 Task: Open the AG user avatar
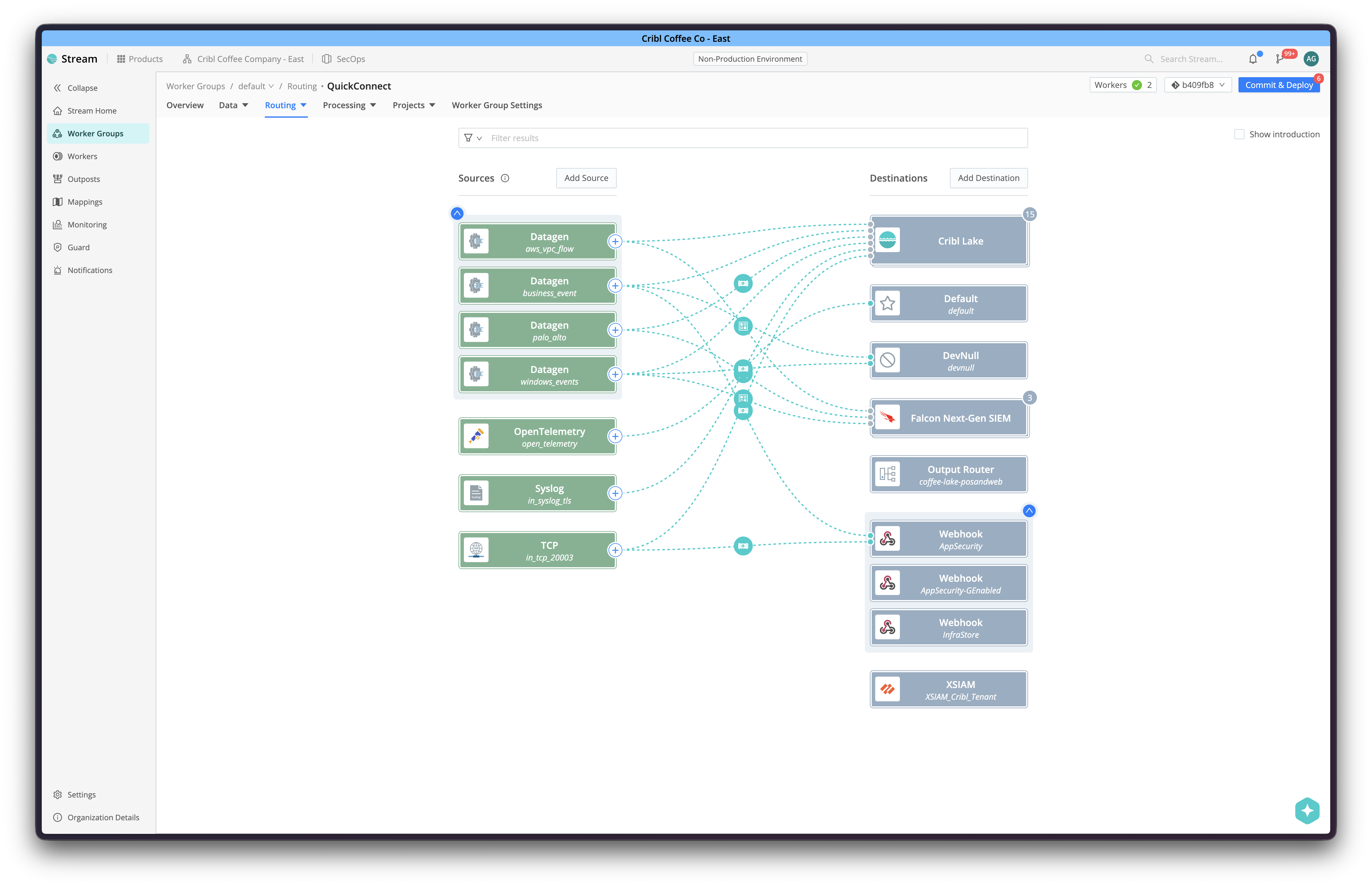pos(1312,59)
